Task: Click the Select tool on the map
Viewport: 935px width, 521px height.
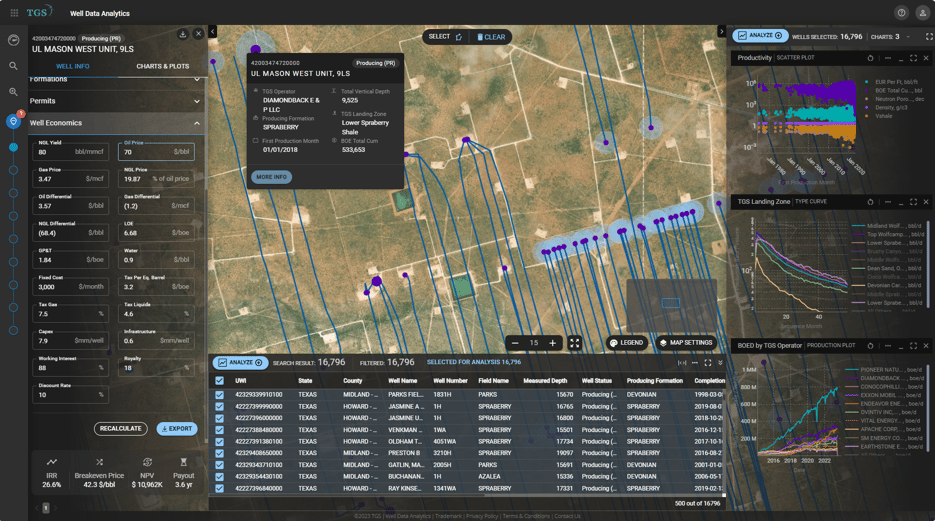Action: click(445, 37)
